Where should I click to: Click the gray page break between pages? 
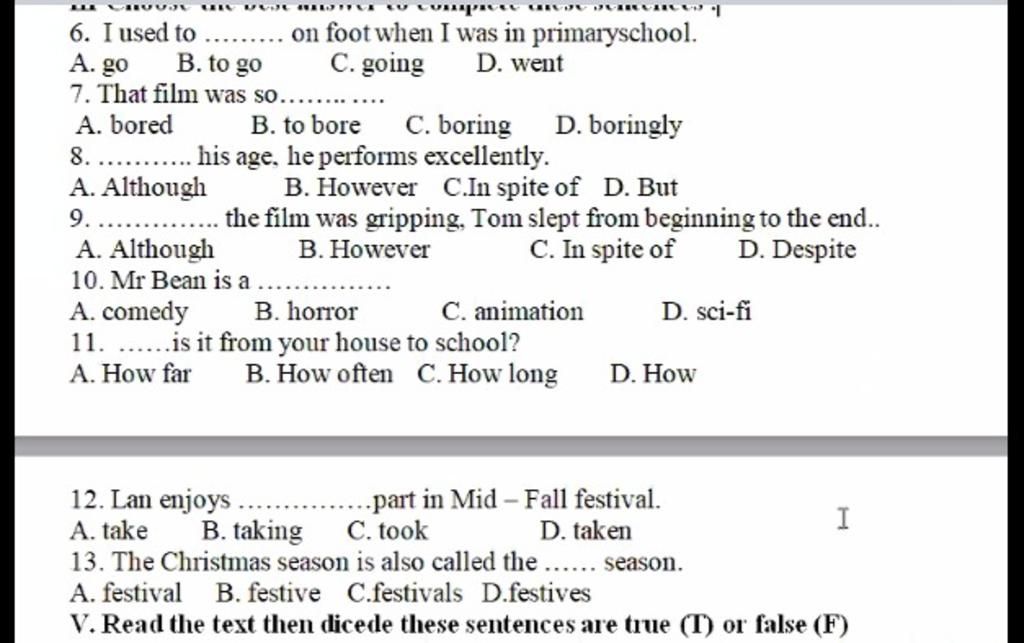[512, 447]
